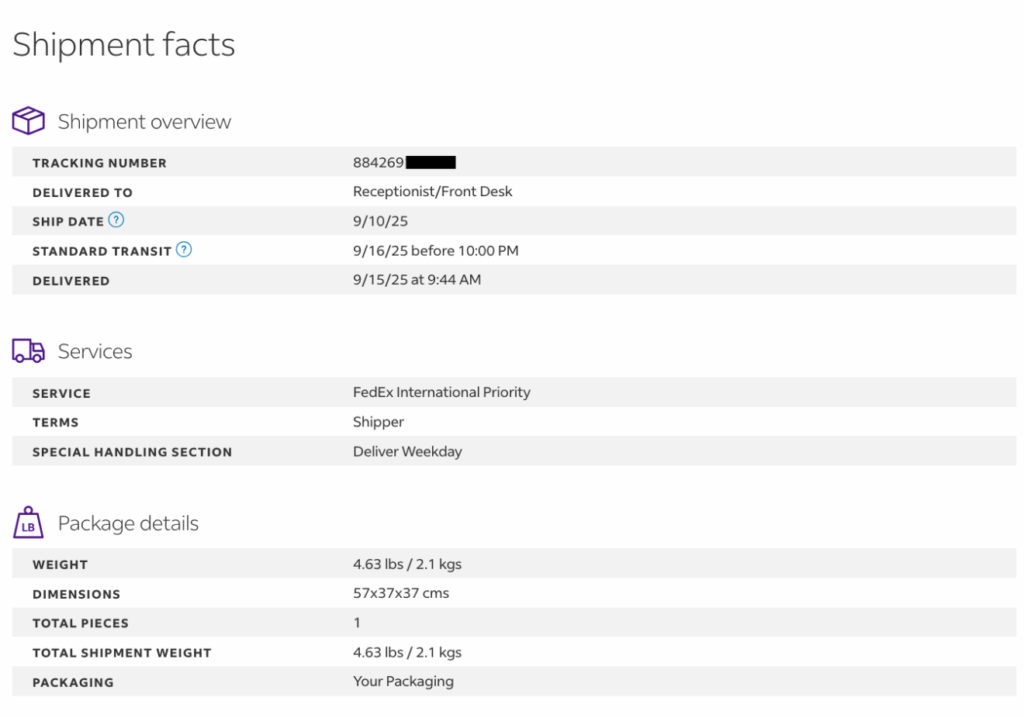Image resolution: width=1024 pixels, height=718 pixels.
Task: Click the Shipment facts page heading
Action: click(x=124, y=45)
